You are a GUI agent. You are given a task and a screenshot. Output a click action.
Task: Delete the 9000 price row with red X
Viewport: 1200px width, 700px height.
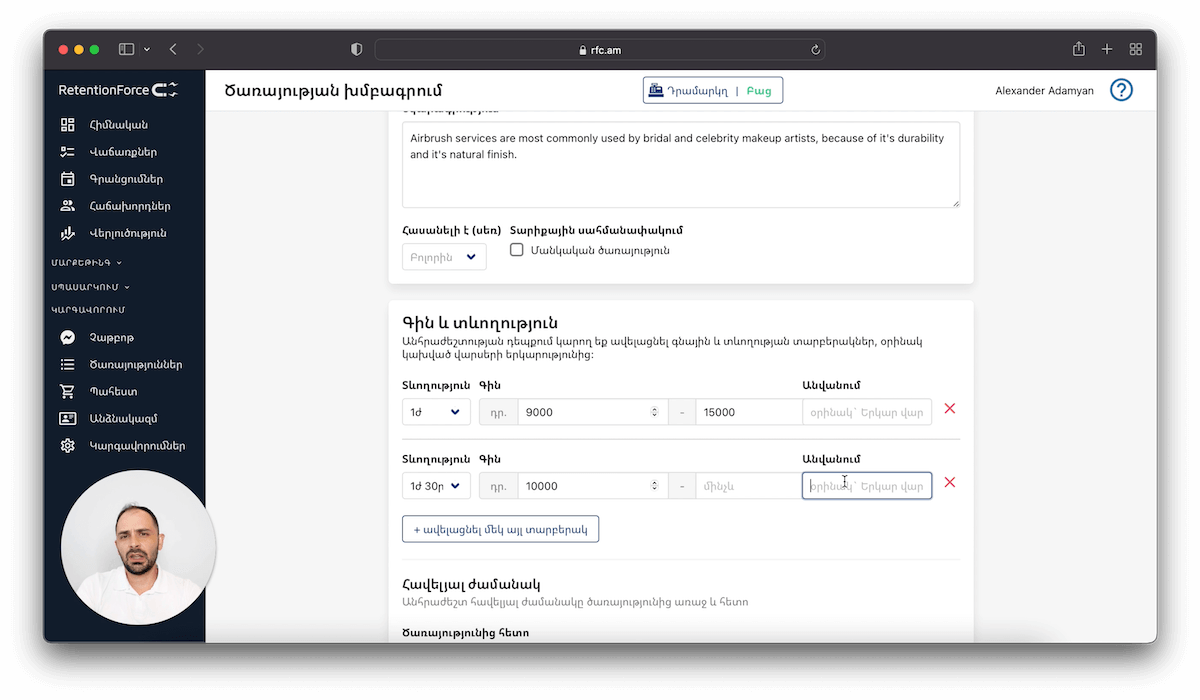950,408
